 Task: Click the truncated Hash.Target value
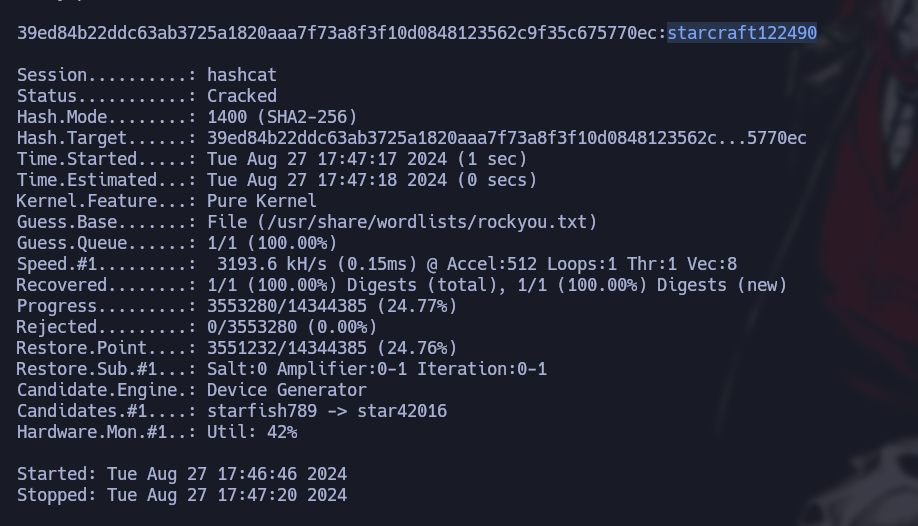[506, 138]
